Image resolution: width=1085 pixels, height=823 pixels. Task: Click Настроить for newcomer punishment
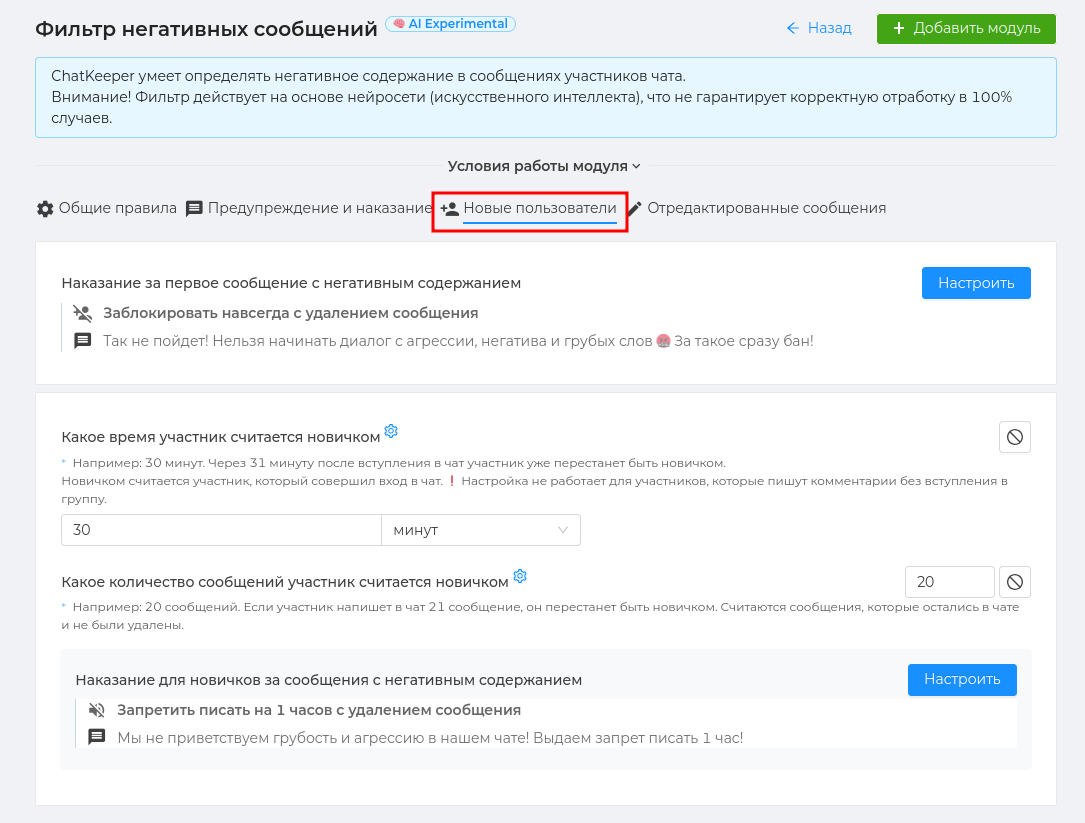[x=962, y=680]
